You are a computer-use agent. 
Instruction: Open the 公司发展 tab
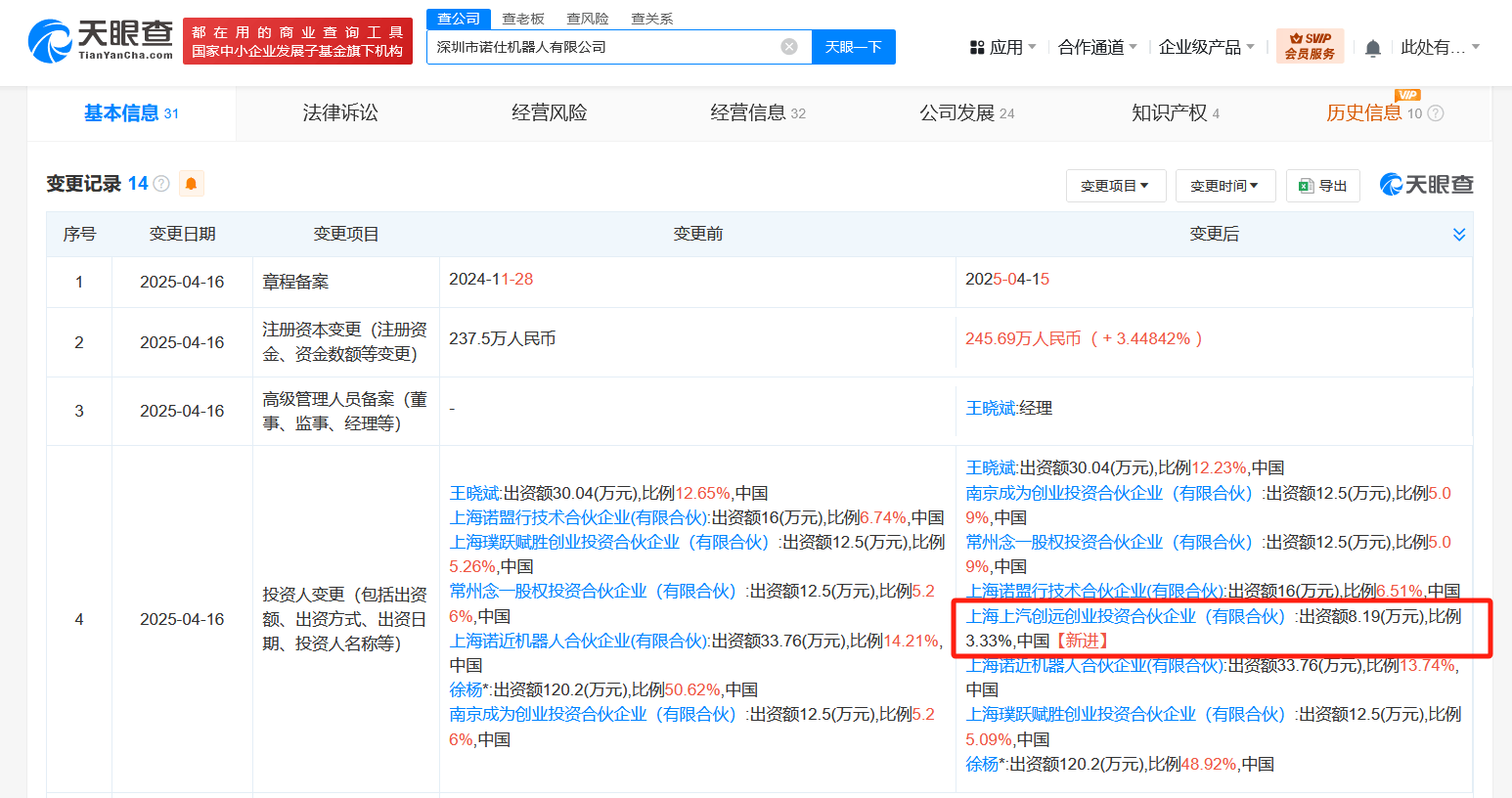point(967,113)
